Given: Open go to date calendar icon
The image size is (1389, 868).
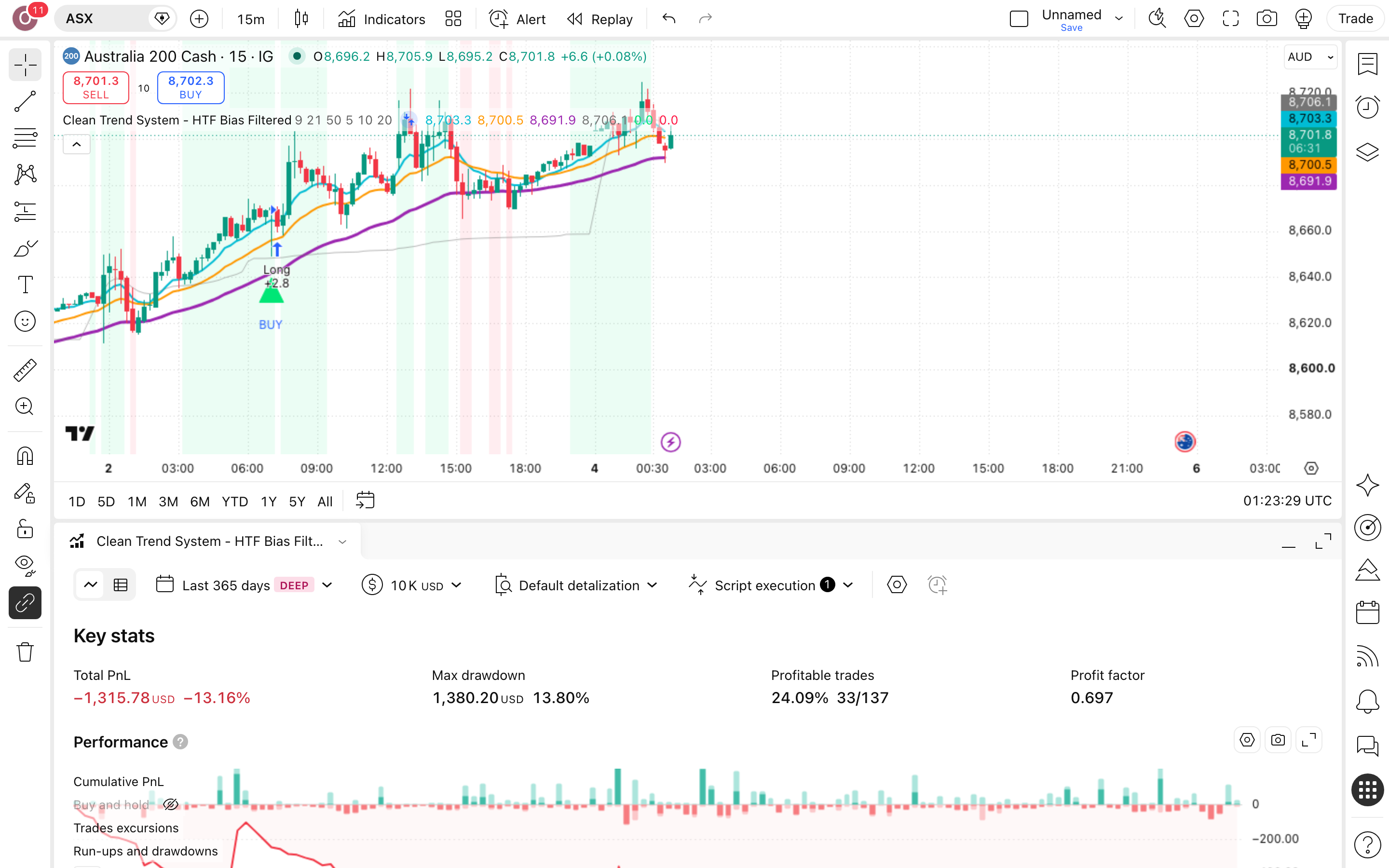Looking at the screenshot, I should (365, 501).
